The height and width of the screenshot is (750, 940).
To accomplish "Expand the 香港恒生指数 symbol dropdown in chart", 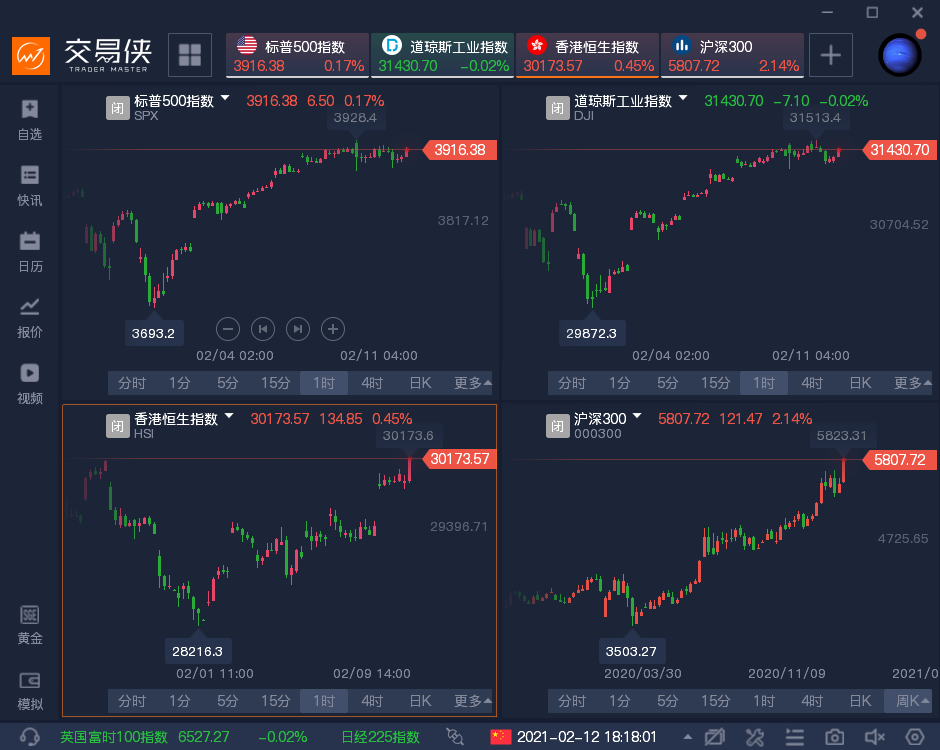I will click(229, 415).
